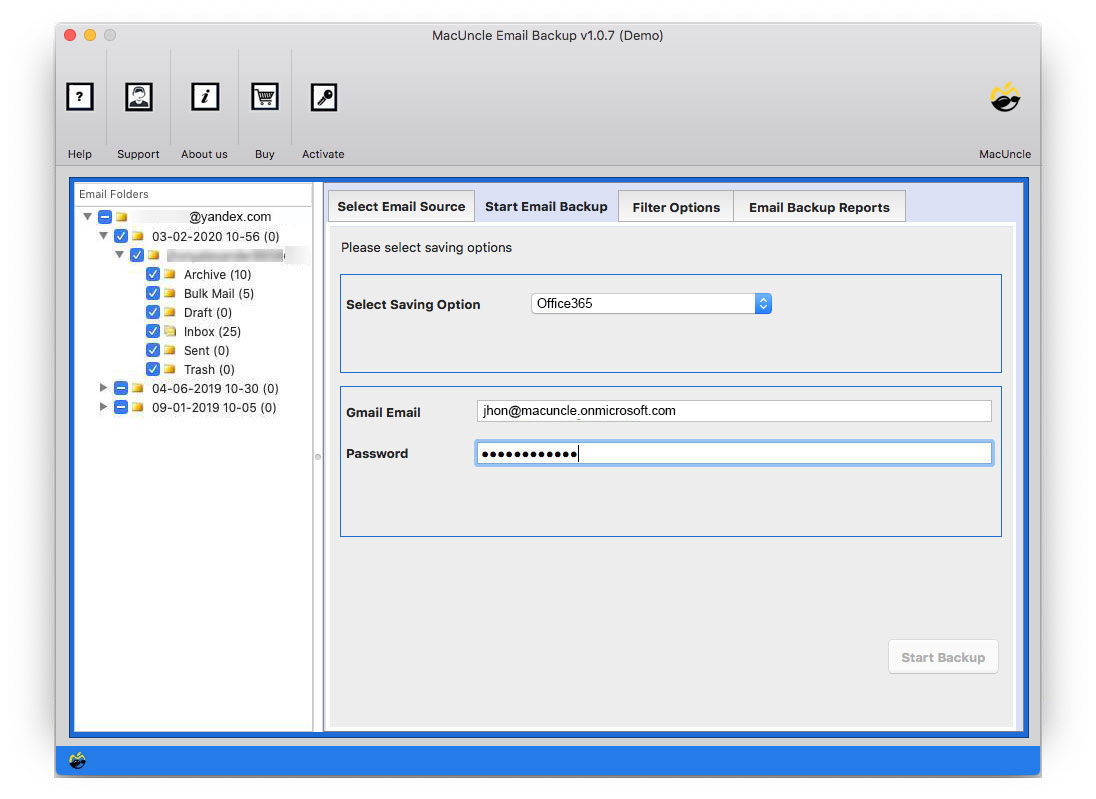The width and height of the screenshot is (1096, 799).
Task: Click the yellow folder icon beside Inbox
Action: click(x=169, y=331)
